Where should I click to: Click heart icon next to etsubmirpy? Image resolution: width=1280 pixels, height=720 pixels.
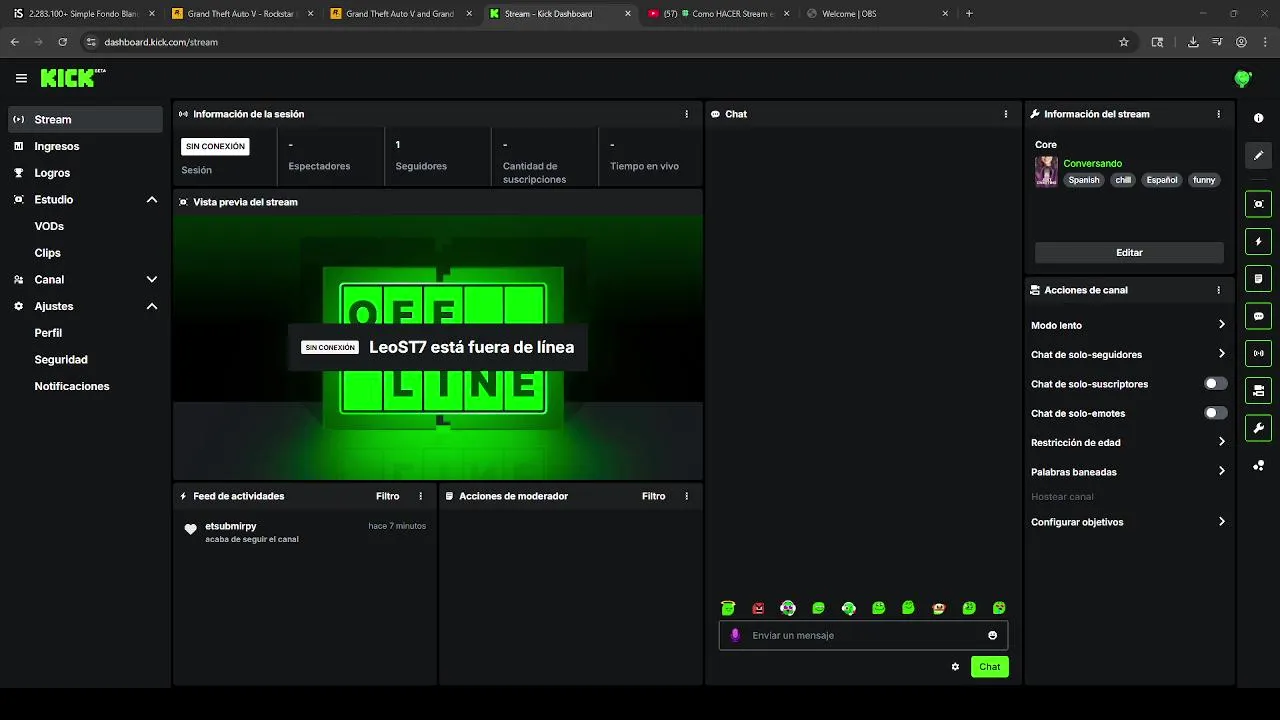[x=190, y=530]
